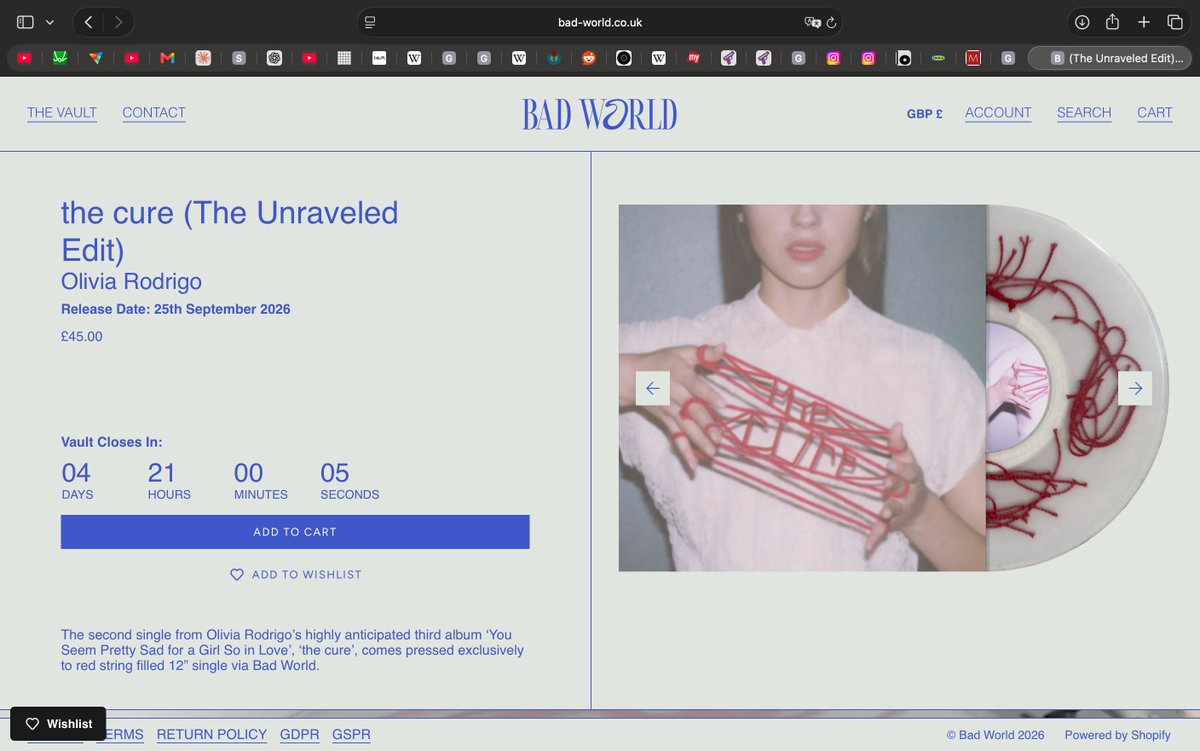This screenshot has width=1200, height=751.
Task: Reload the page with the refresh icon
Action: (832, 22)
